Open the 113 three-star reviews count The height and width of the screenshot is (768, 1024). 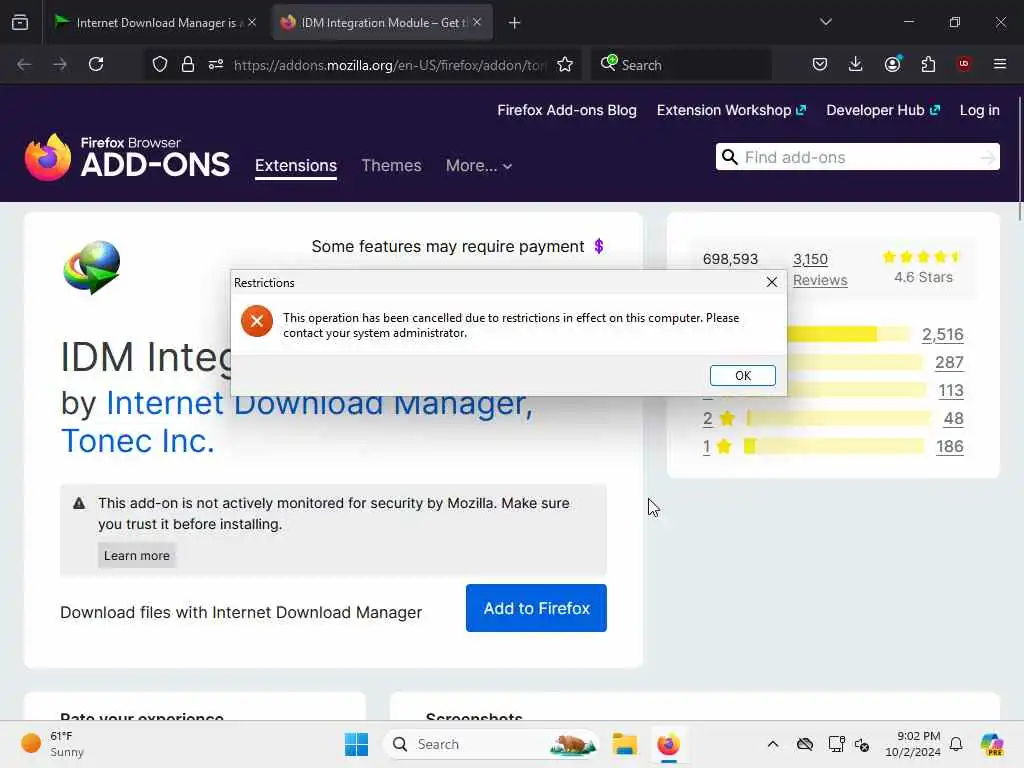950,391
